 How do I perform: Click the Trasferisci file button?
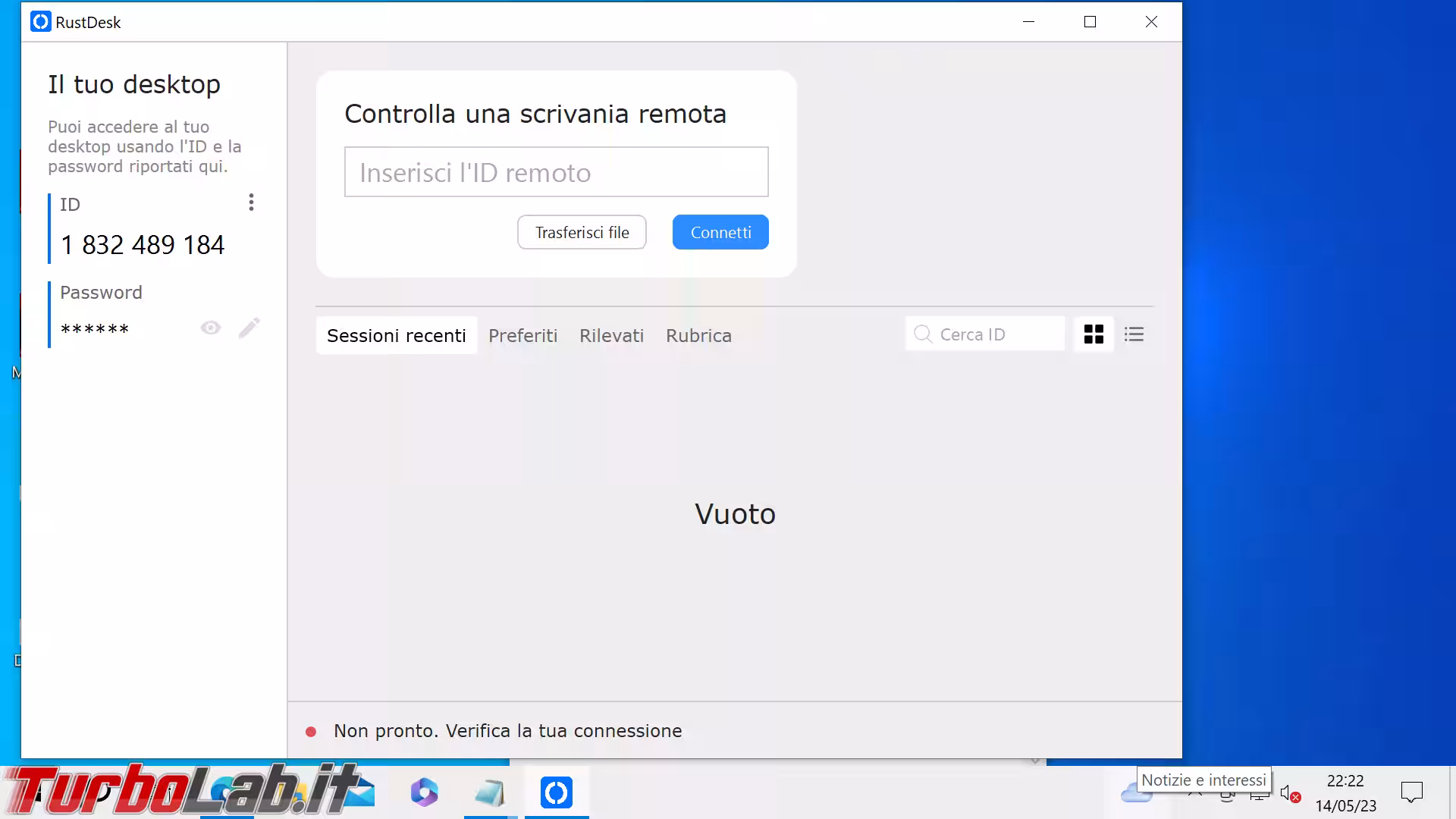click(582, 232)
